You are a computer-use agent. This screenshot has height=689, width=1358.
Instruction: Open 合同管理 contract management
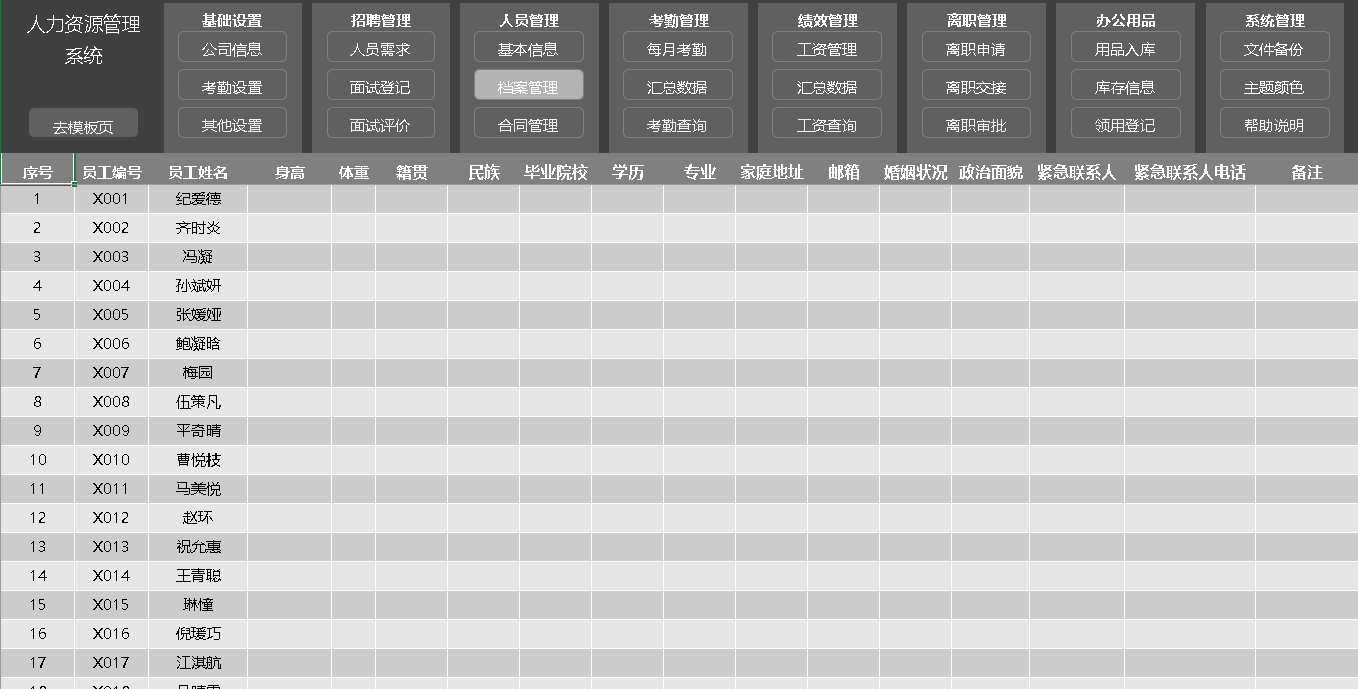click(528, 124)
